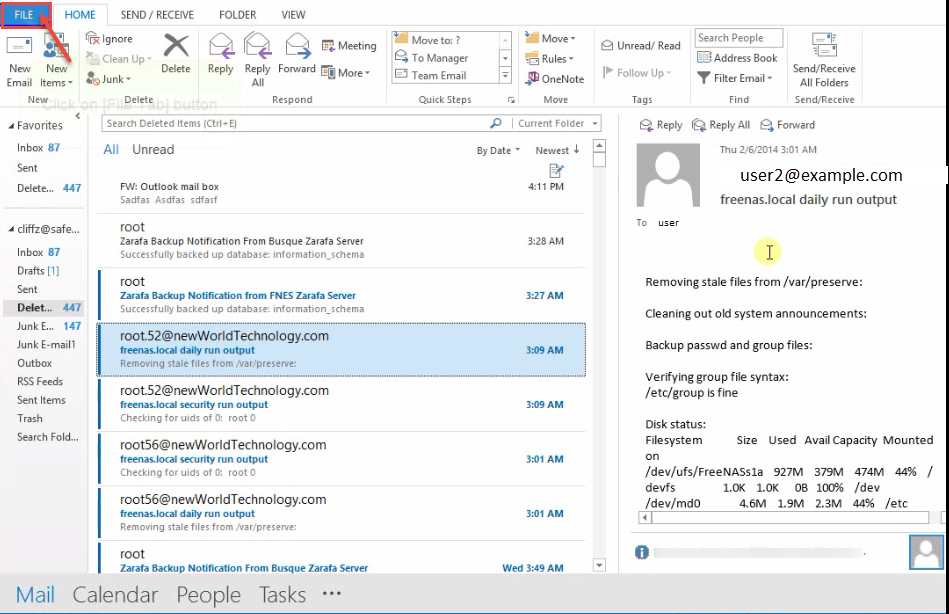Viewport: 949px width, 614px height.
Task: Click the Reply ribbon icon
Action: coord(220,54)
